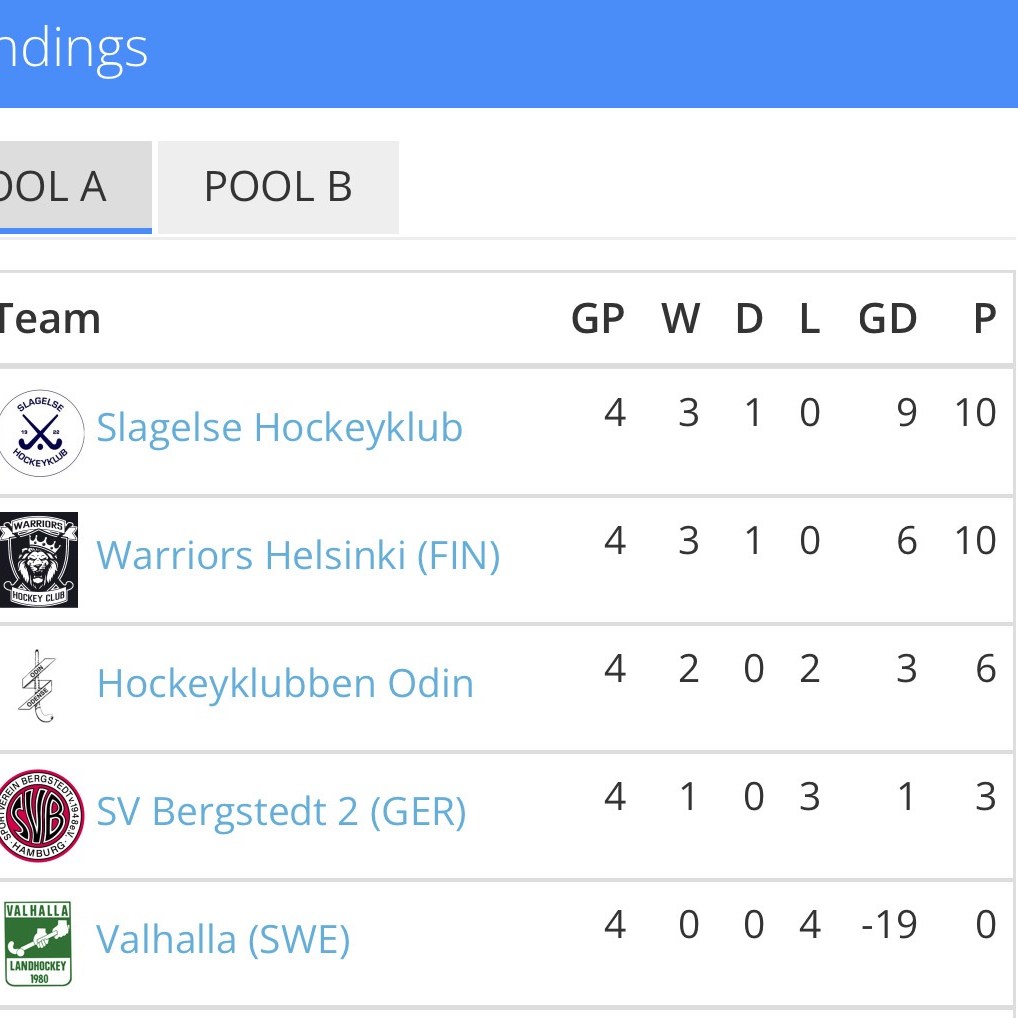This screenshot has height=1018, width=1018.
Task: Click the Warriors Helsinki lion logo
Action: click(x=38, y=560)
